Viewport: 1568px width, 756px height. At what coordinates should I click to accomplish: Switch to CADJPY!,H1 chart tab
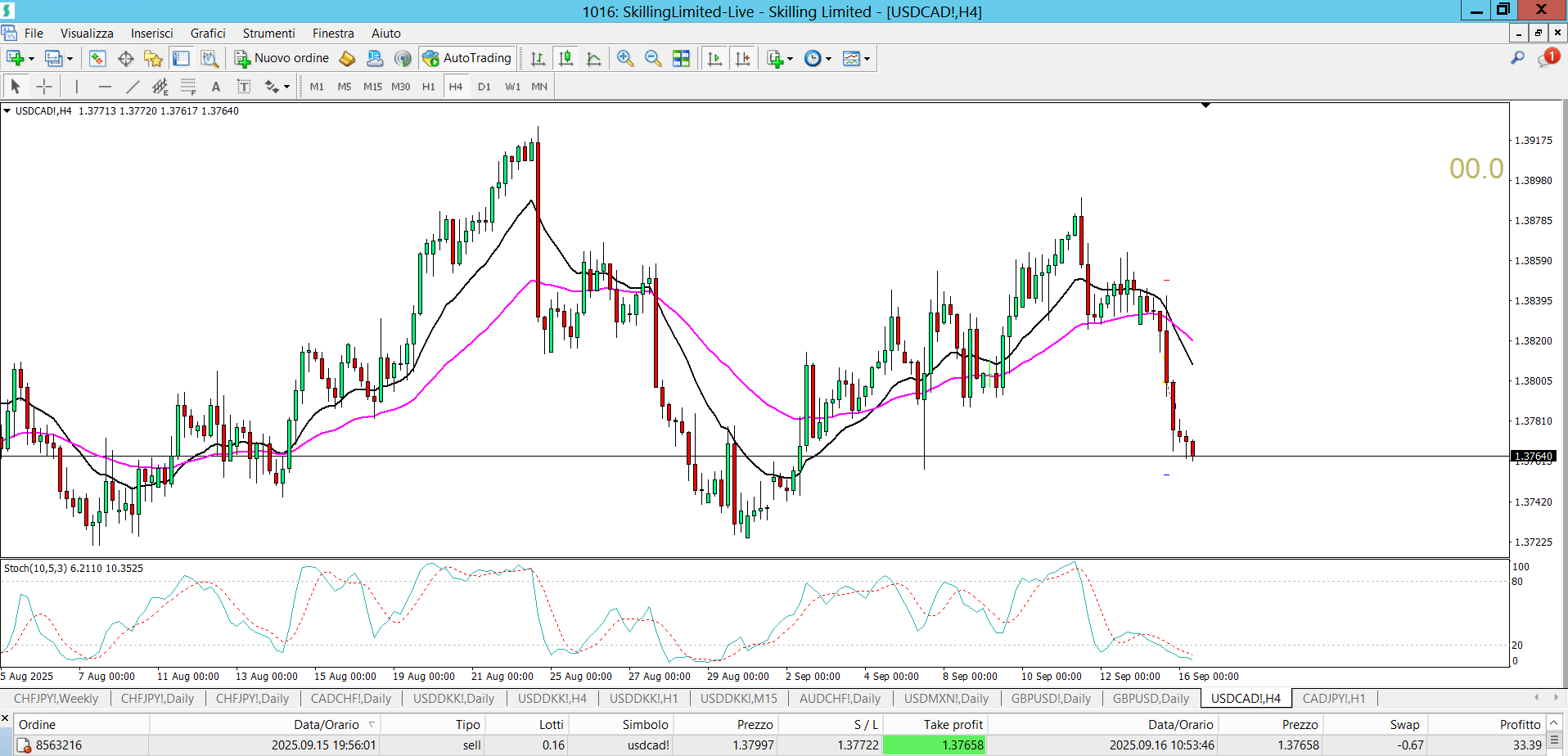(x=1334, y=699)
